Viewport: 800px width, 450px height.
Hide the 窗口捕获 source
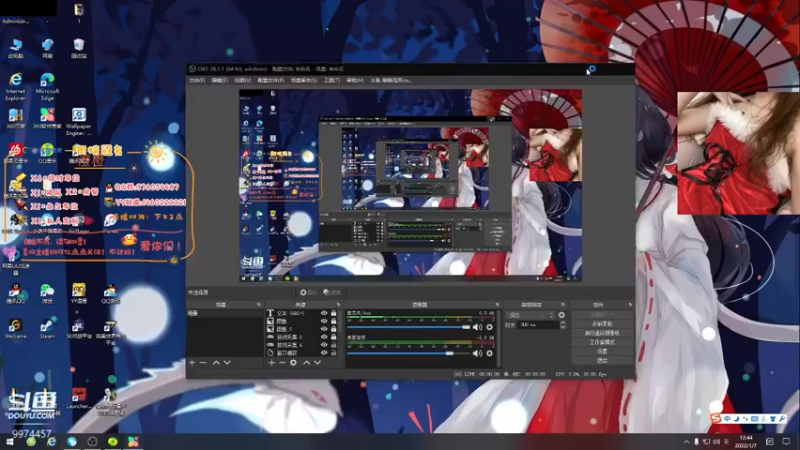coord(324,353)
